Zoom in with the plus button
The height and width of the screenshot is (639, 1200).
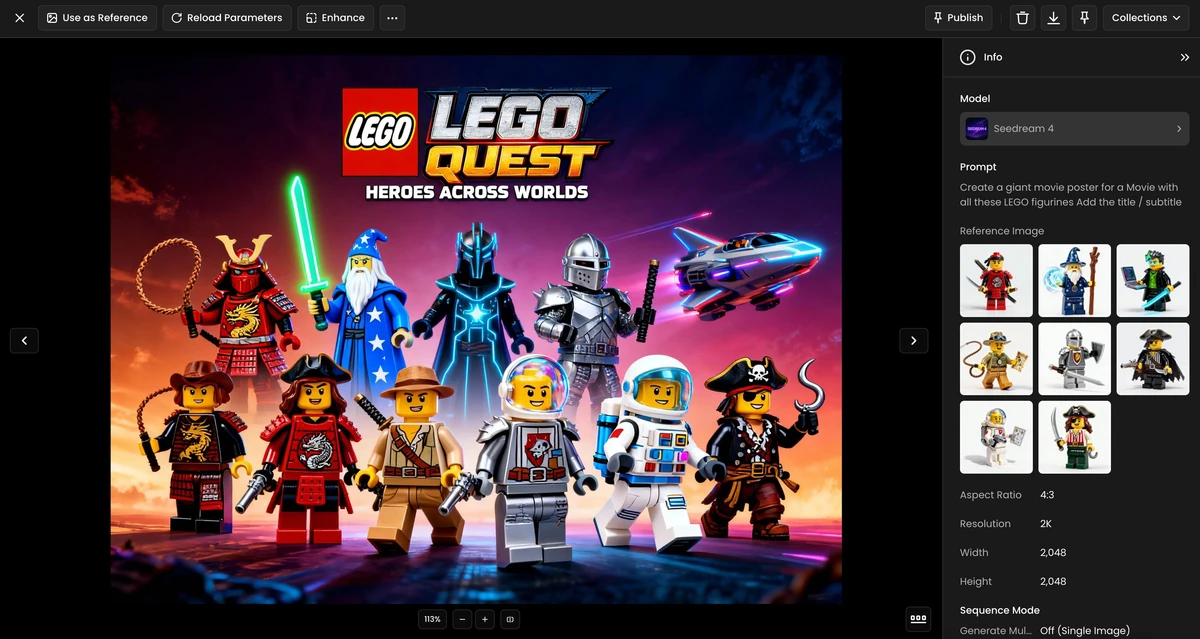click(485, 620)
